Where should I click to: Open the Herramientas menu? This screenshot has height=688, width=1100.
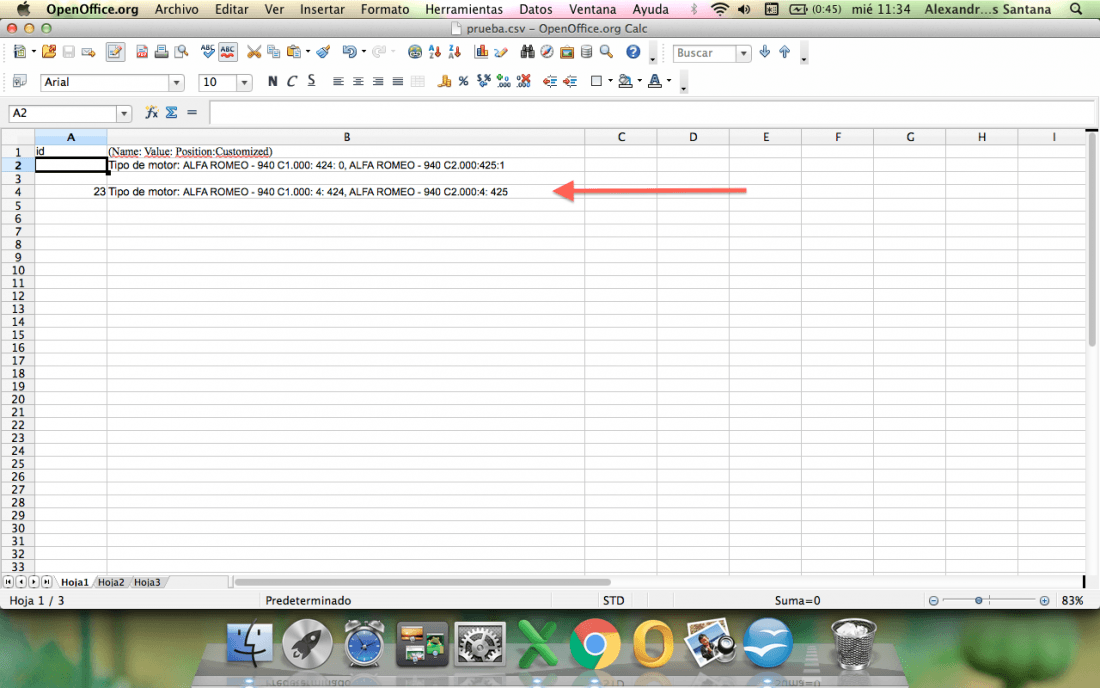[464, 9]
